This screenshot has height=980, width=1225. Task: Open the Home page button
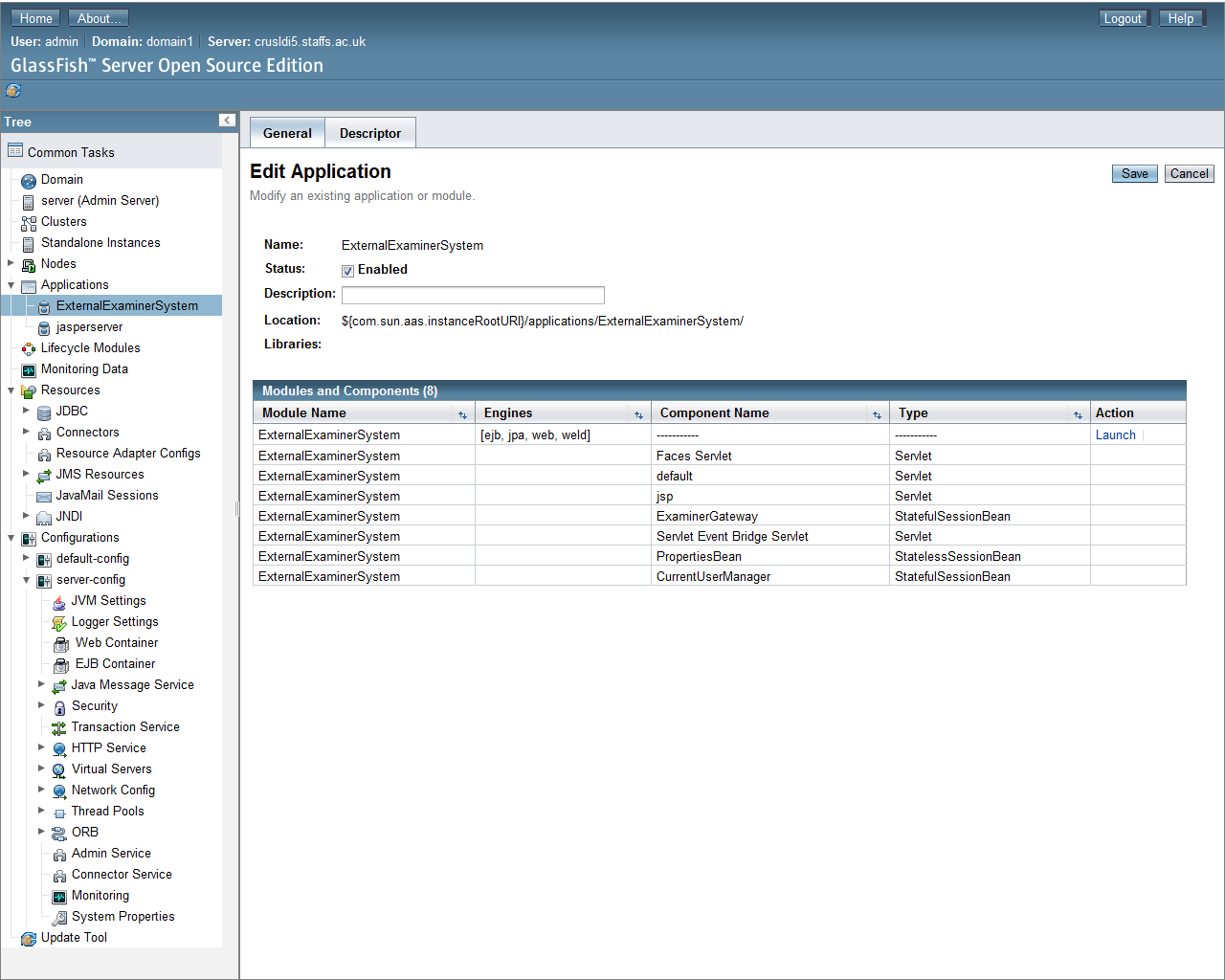click(x=36, y=18)
